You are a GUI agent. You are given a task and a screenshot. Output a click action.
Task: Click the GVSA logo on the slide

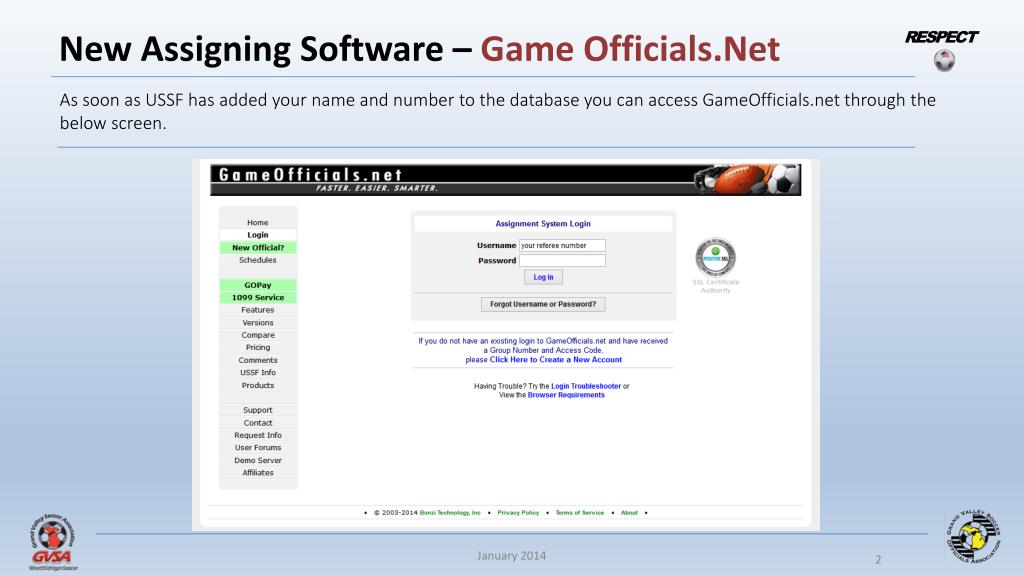click(52, 542)
